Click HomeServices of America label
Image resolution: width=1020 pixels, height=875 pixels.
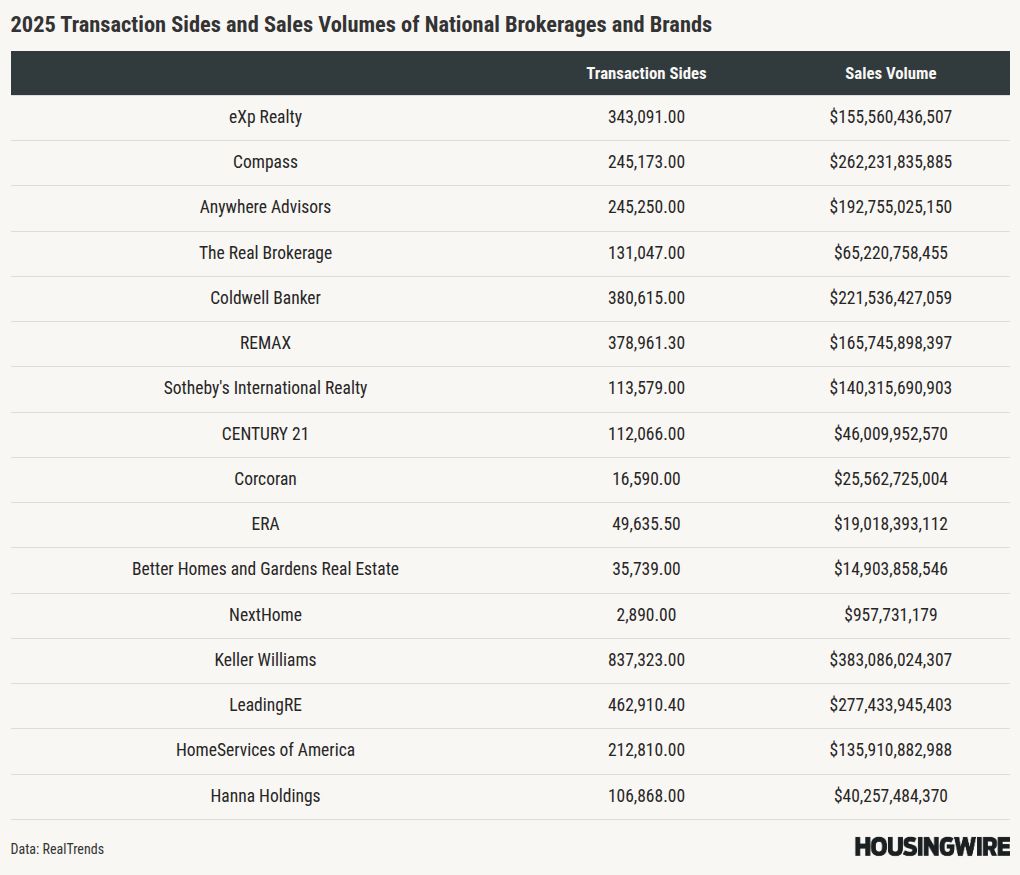point(265,750)
